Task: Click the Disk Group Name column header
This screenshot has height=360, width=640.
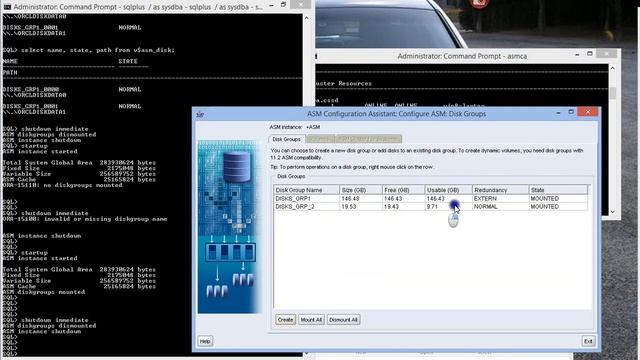Action: (x=307, y=190)
